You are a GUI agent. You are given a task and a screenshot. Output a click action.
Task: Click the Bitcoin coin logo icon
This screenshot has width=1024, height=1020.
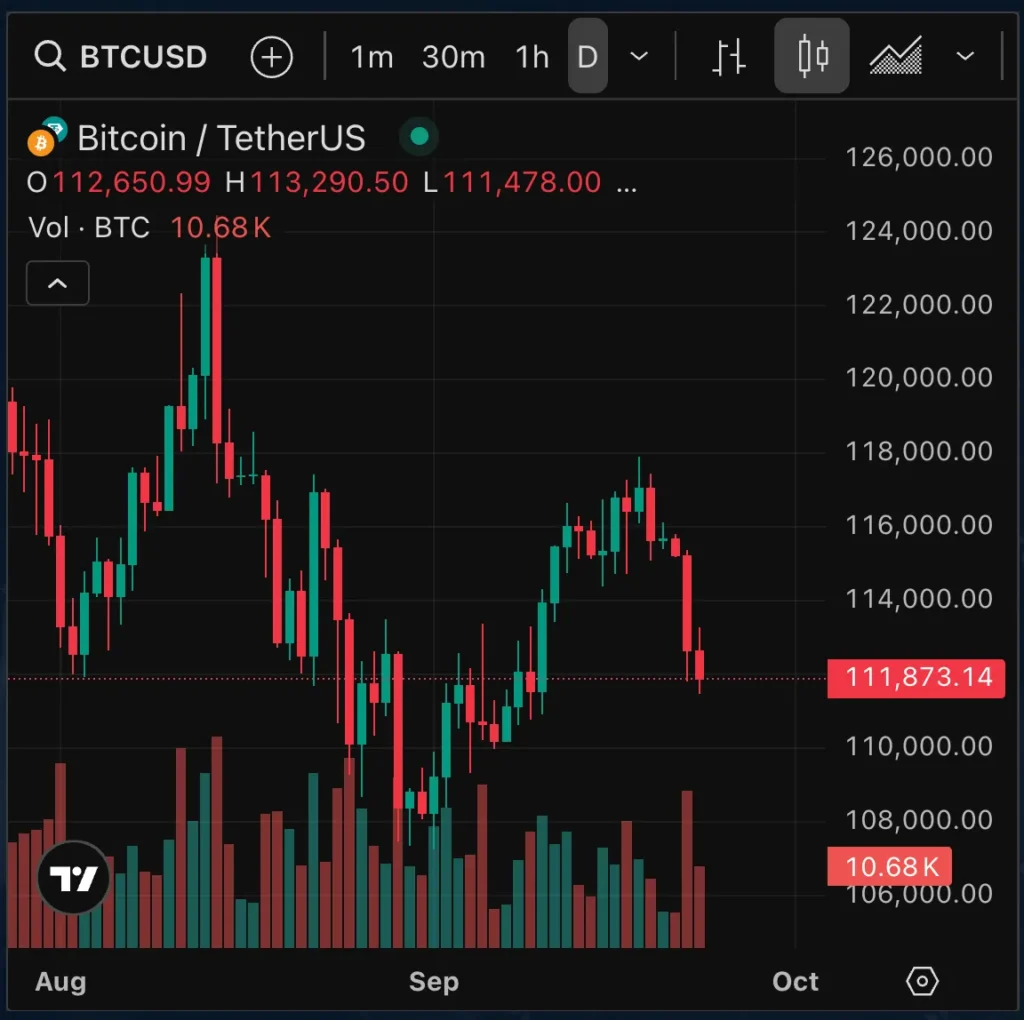coord(42,142)
